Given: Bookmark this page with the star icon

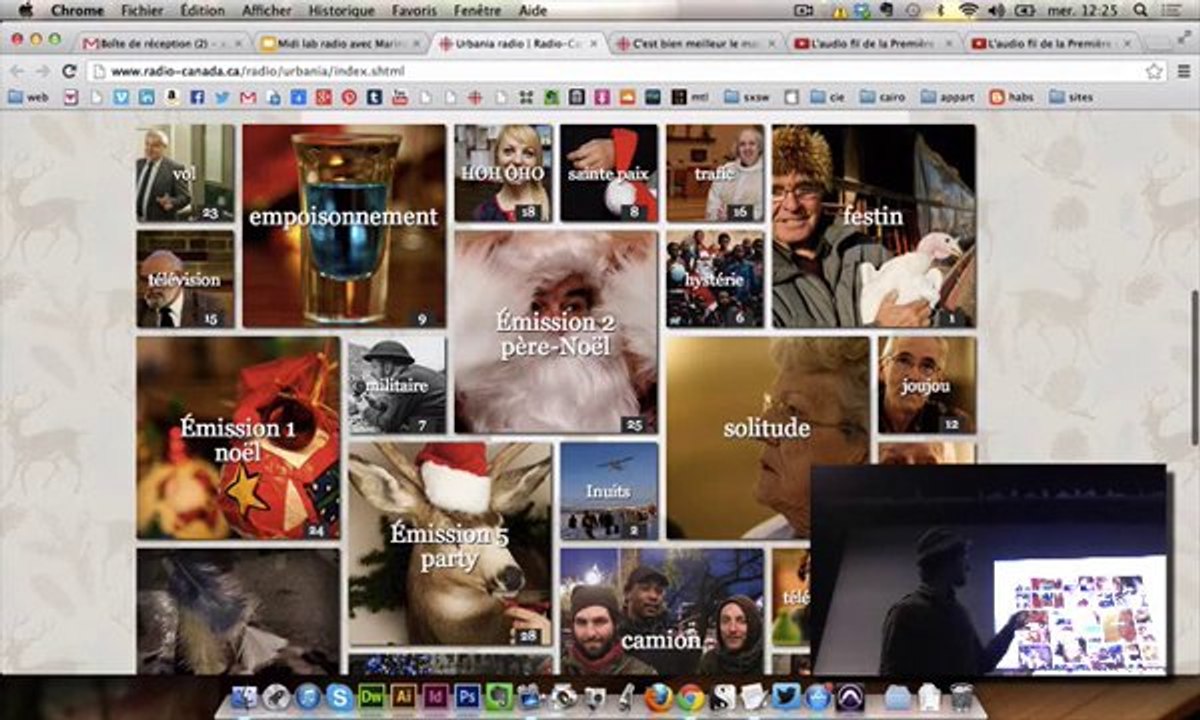Looking at the screenshot, I should (x=1155, y=72).
